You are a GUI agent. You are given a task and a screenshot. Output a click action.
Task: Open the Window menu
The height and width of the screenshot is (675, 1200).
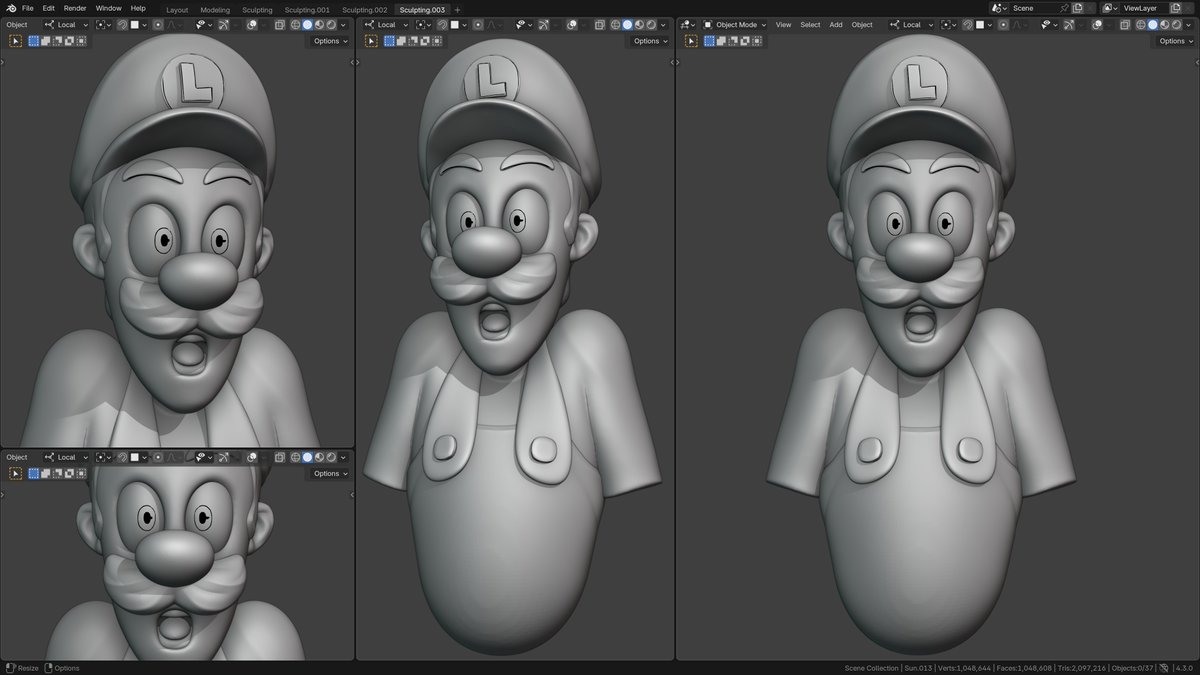108,8
